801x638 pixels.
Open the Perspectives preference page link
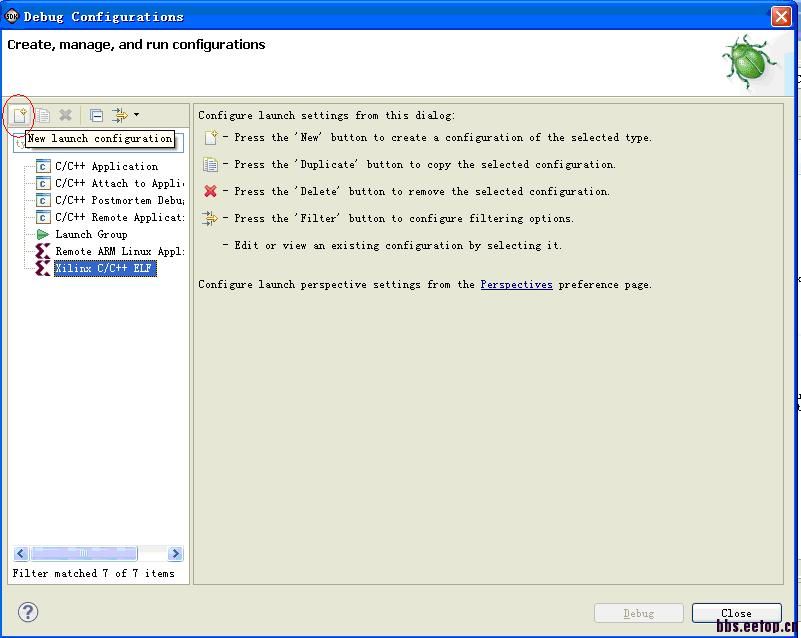(x=516, y=285)
